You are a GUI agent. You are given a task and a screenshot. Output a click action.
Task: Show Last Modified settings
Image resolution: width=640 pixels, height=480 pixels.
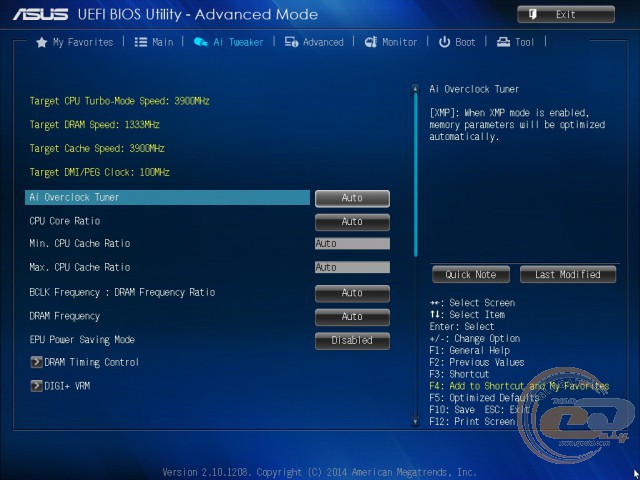click(x=568, y=274)
